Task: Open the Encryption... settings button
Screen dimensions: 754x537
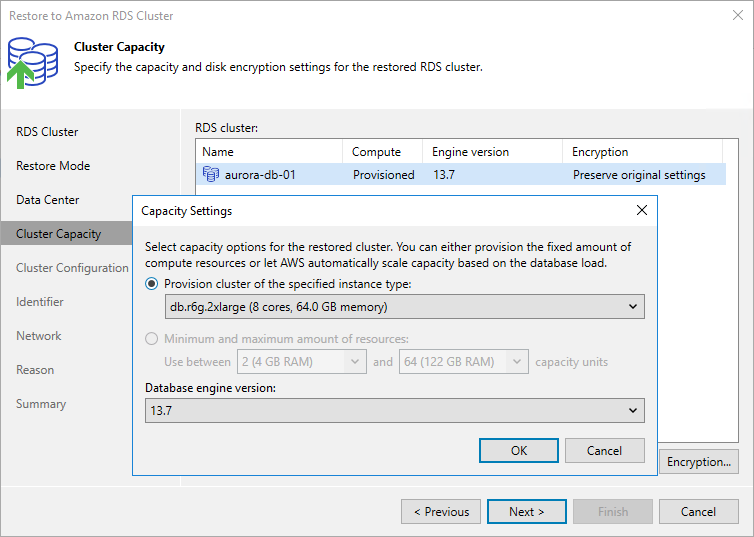Action: point(699,462)
